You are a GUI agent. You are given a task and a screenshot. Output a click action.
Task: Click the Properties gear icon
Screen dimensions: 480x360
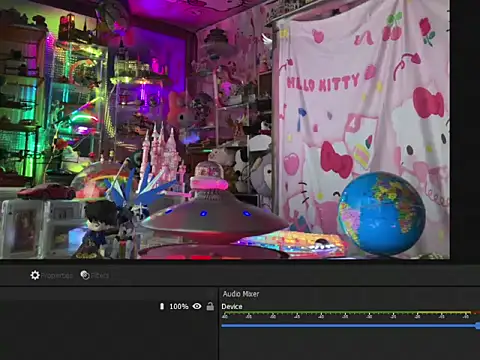[35, 275]
